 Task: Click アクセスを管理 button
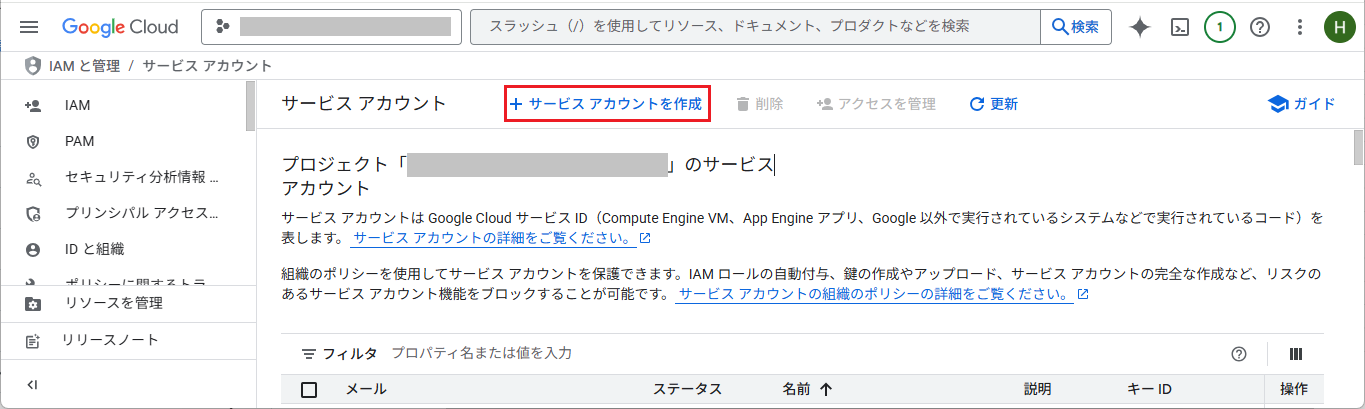click(x=876, y=104)
